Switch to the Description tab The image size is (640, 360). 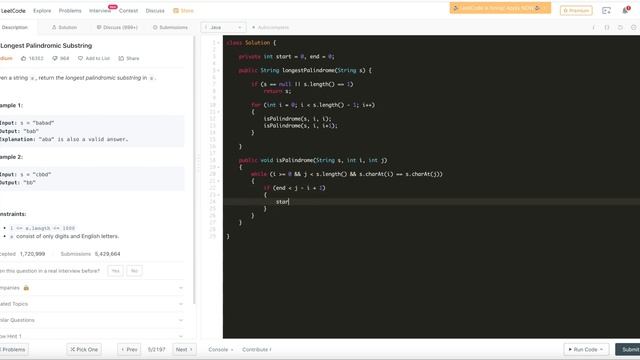15,27
